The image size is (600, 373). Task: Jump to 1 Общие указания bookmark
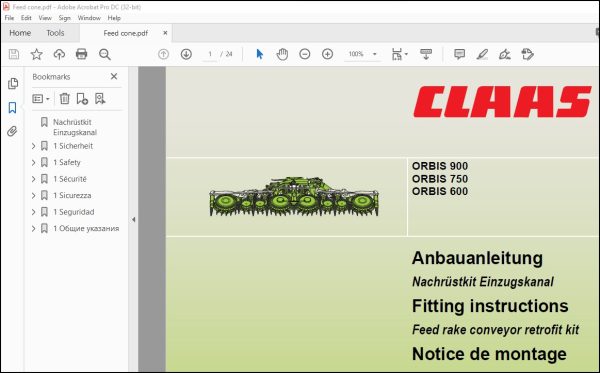point(86,228)
